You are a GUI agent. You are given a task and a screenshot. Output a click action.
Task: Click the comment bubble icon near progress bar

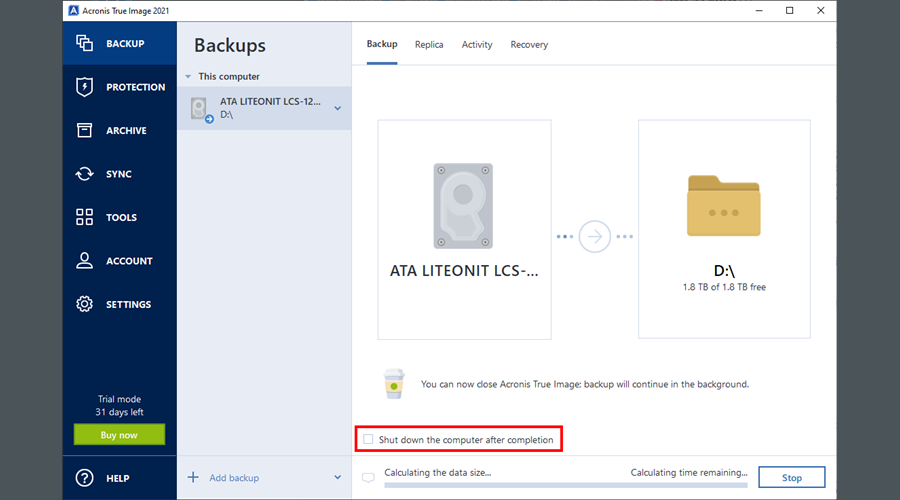pos(368,478)
